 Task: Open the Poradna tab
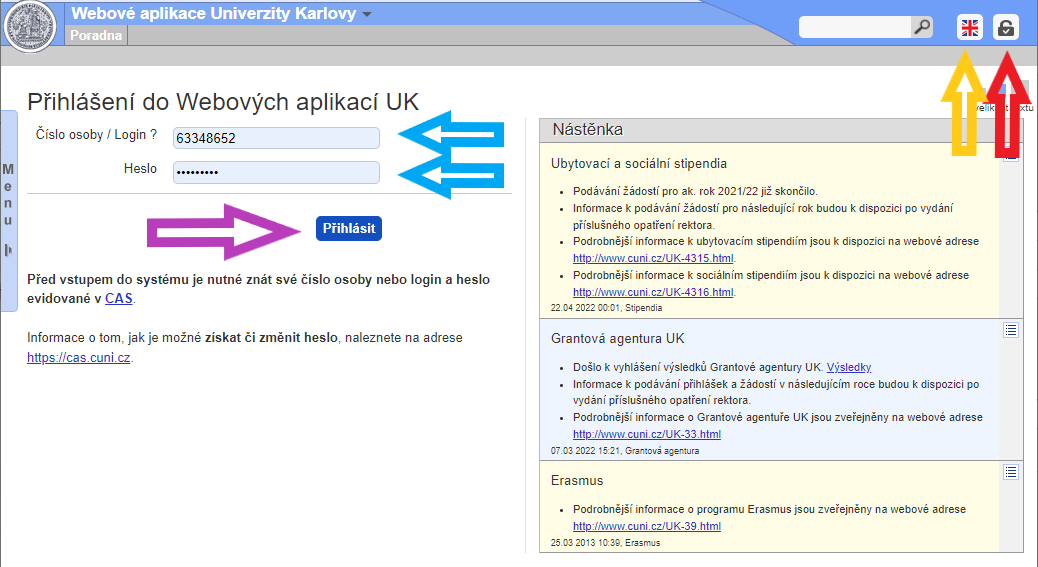[97, 36]
